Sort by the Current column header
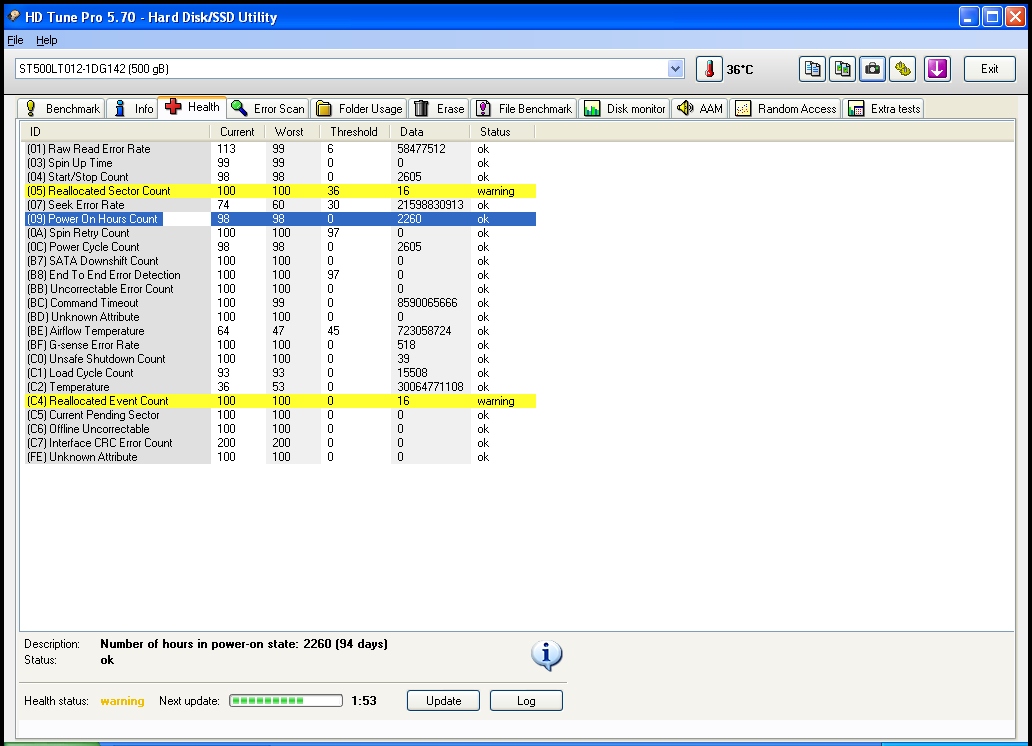 (238, 132)
